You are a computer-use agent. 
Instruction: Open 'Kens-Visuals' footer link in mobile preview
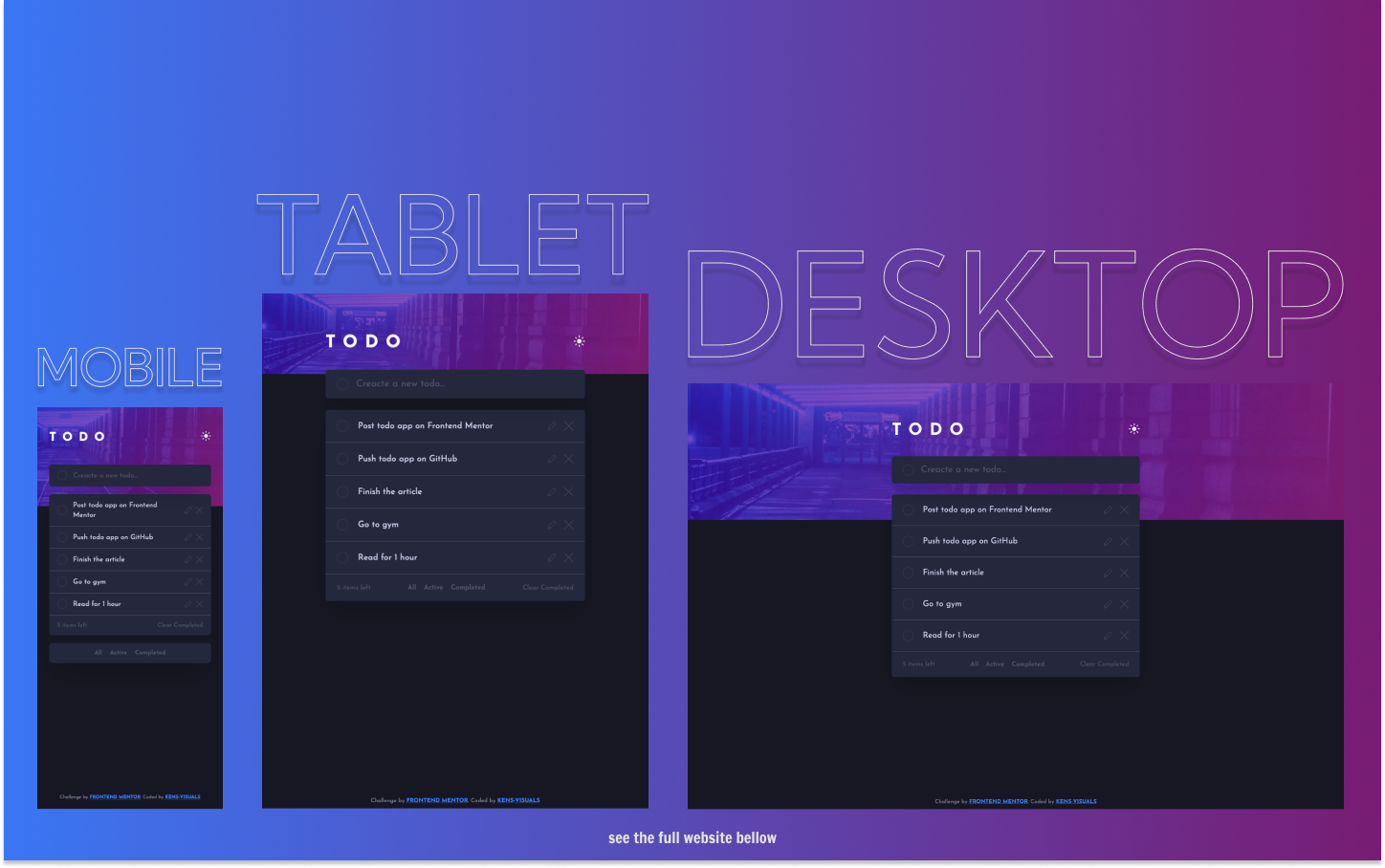(183, 796)
